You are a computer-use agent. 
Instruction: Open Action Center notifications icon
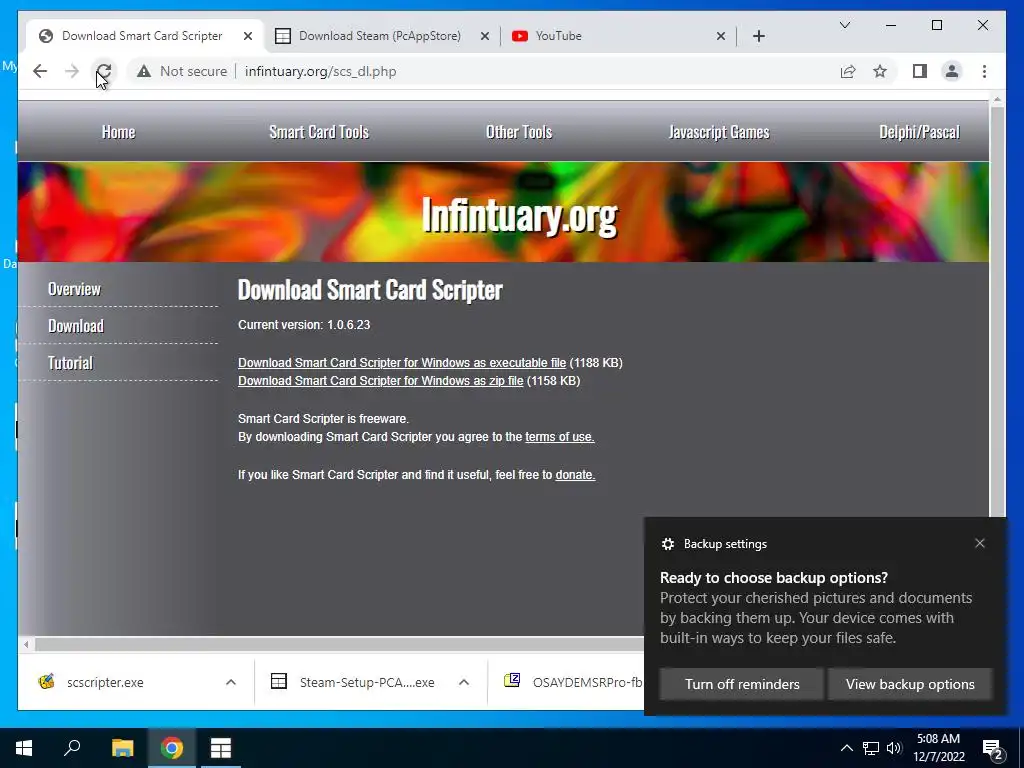pyautogui.click(x=993, y=749)
